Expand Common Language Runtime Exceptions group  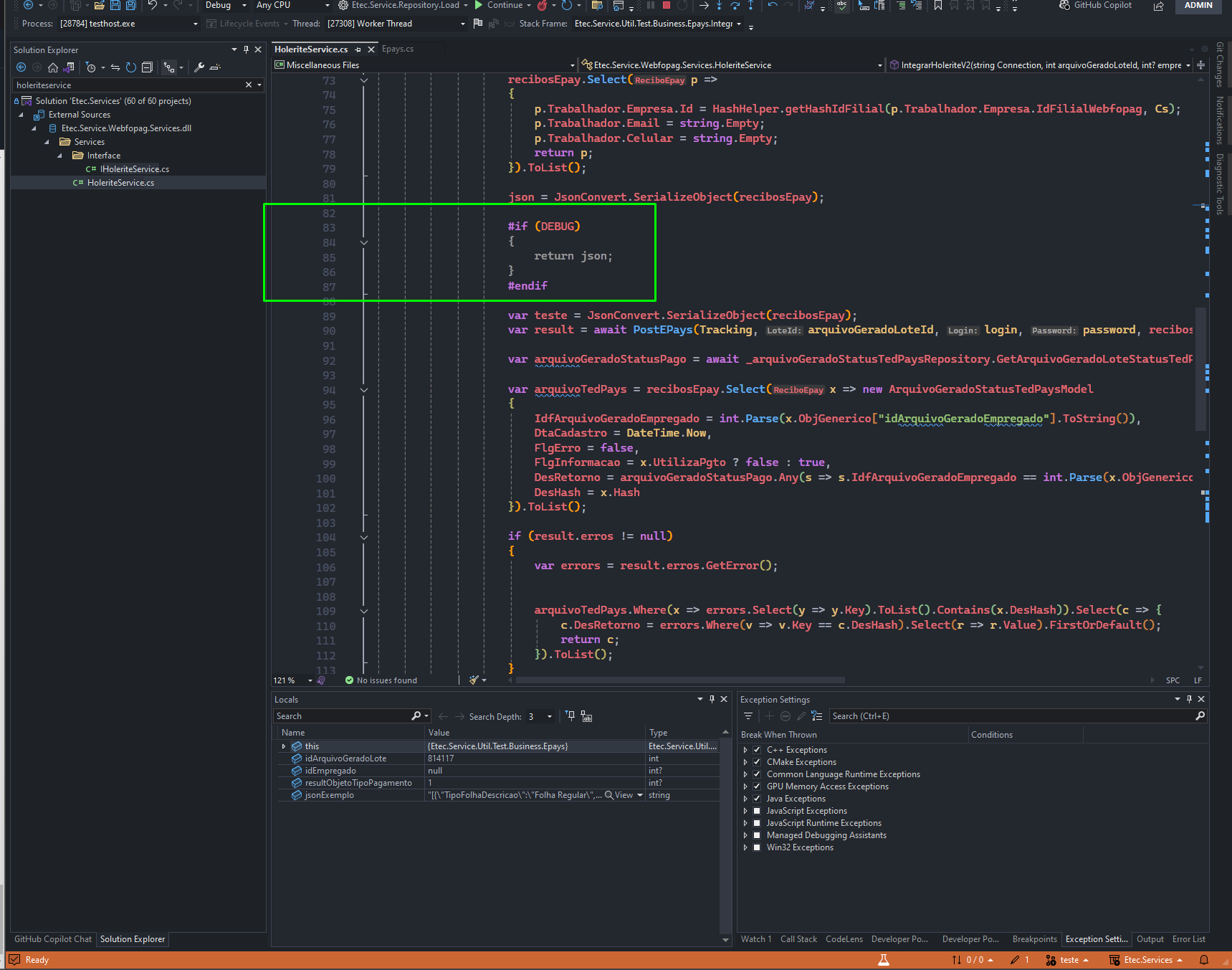point(745,774)
